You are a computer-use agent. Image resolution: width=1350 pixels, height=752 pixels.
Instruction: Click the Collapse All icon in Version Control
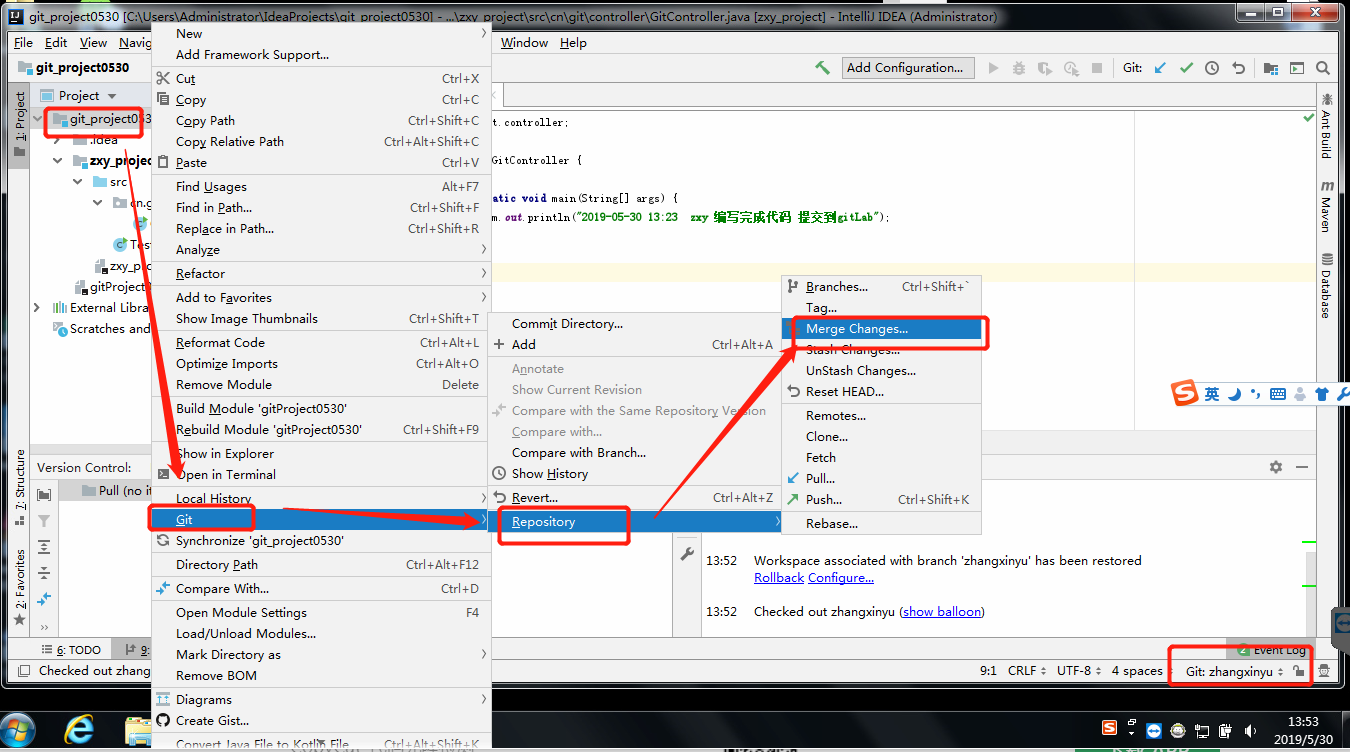click(x=44, y=573)
